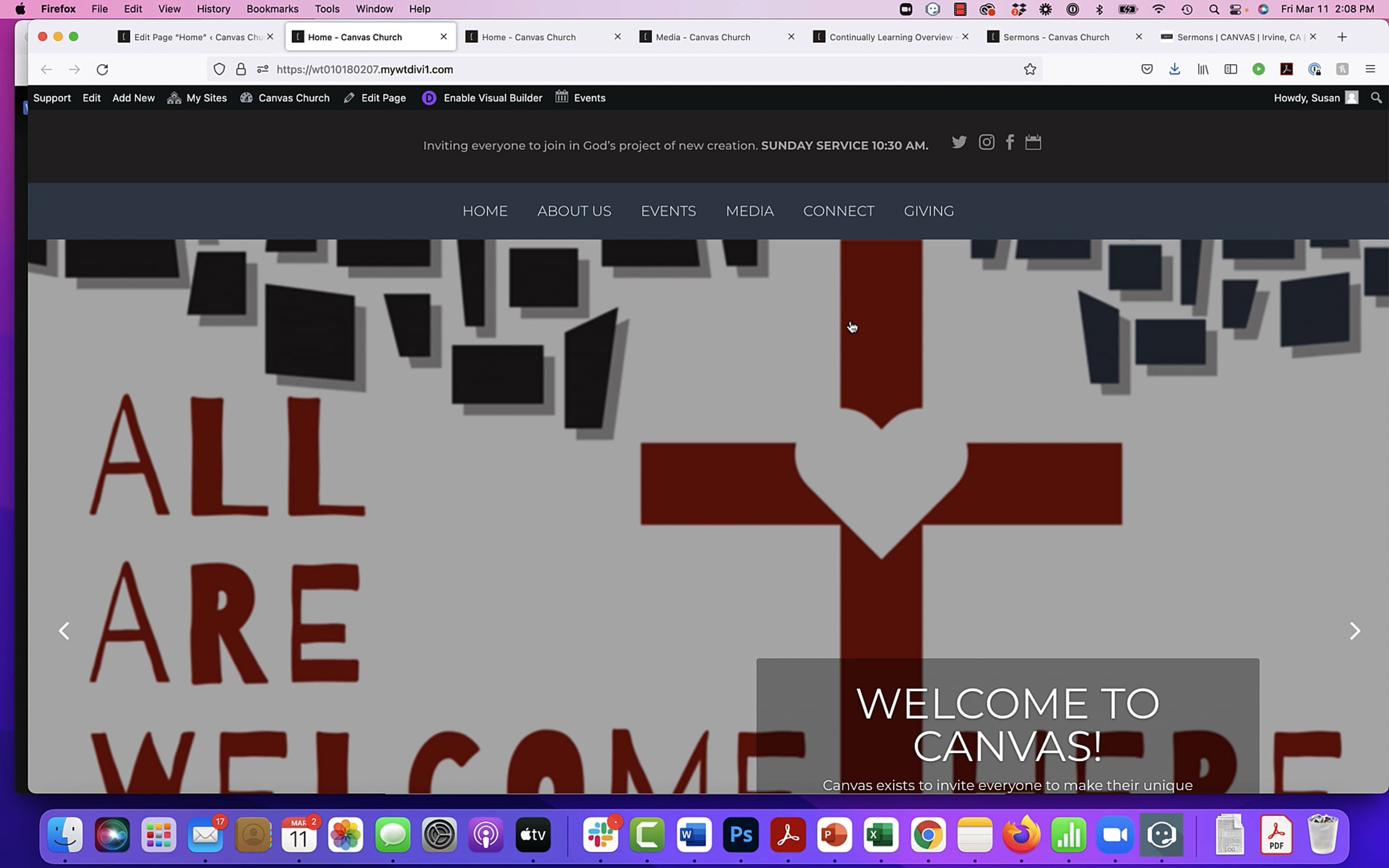
Task: Open Firefox downloads panel
Action: [1174, 69]
